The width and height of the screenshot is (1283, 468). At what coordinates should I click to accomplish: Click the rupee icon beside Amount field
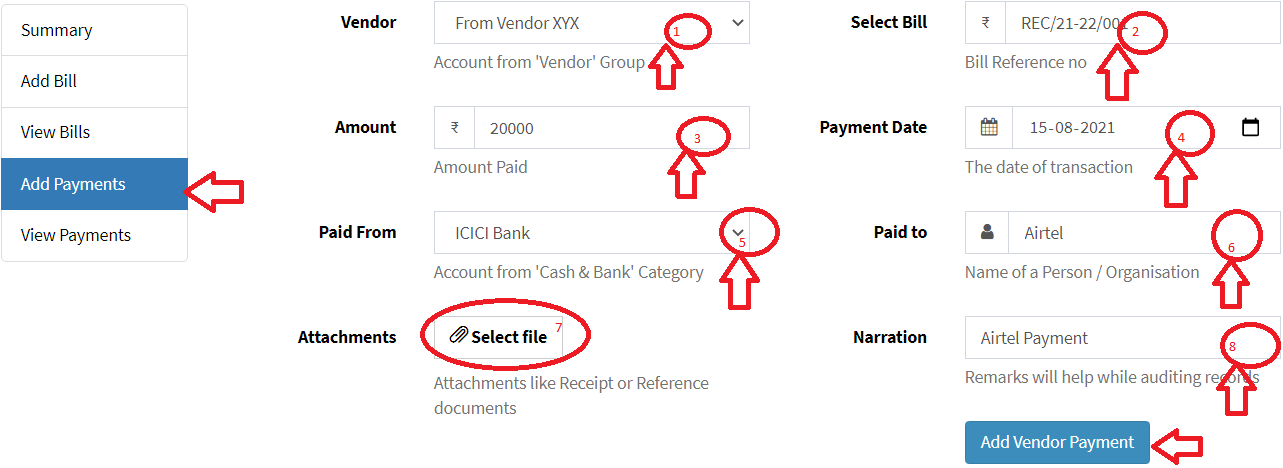pyautogui.click(x=455, y=128)
